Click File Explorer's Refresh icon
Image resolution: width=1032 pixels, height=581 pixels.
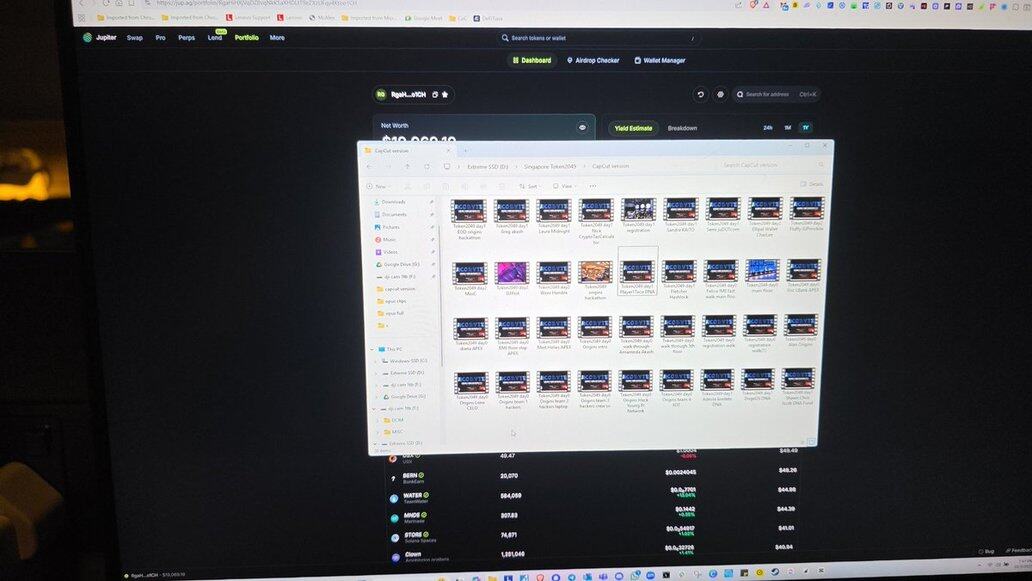click(x=427, y=167)
